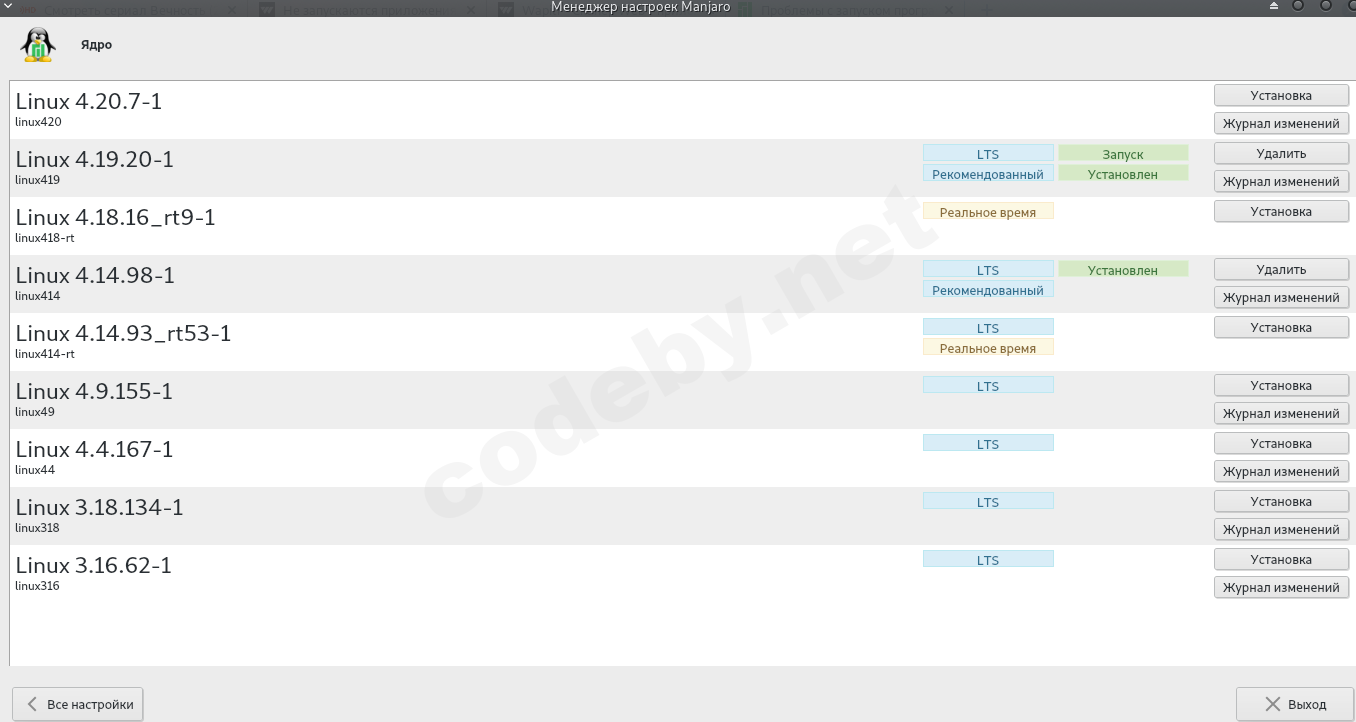Select the "Linux 4.4.167-1" heading

(x=94, y=449)
